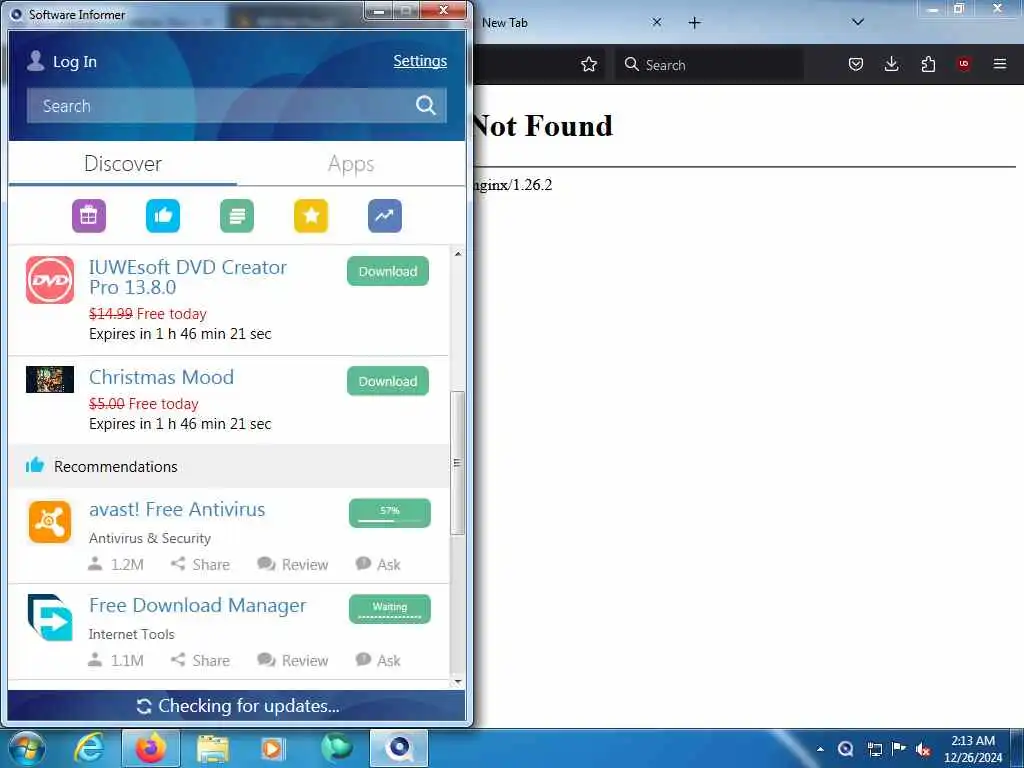Open Firefox hamburger application menu
The width and height of the screenshot is (1024, 768).
pyautogui.click(x=1000, y=64)
